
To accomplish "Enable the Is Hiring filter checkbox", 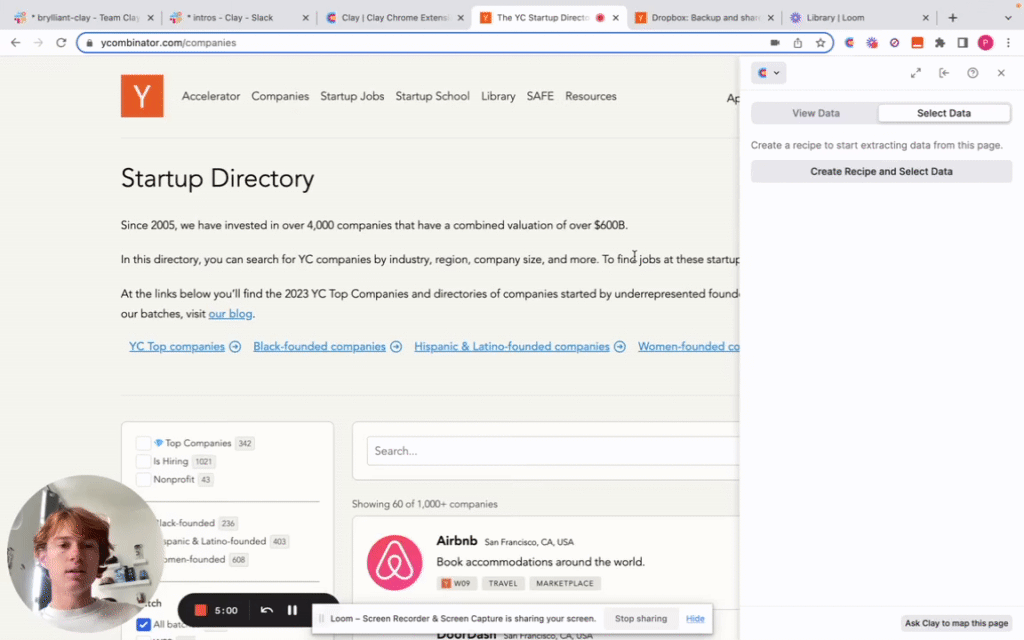I will [x=143, y=461].
